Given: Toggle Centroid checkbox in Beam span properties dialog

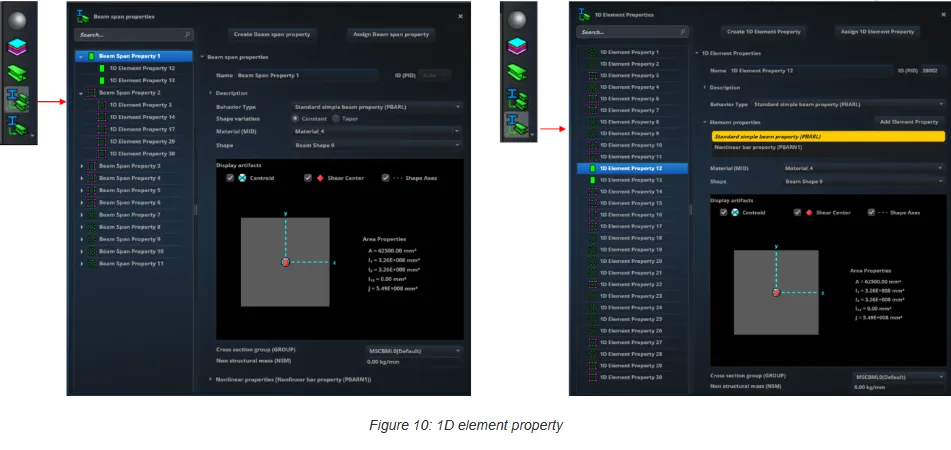Looking at the screenshot, I should [230, 178].
